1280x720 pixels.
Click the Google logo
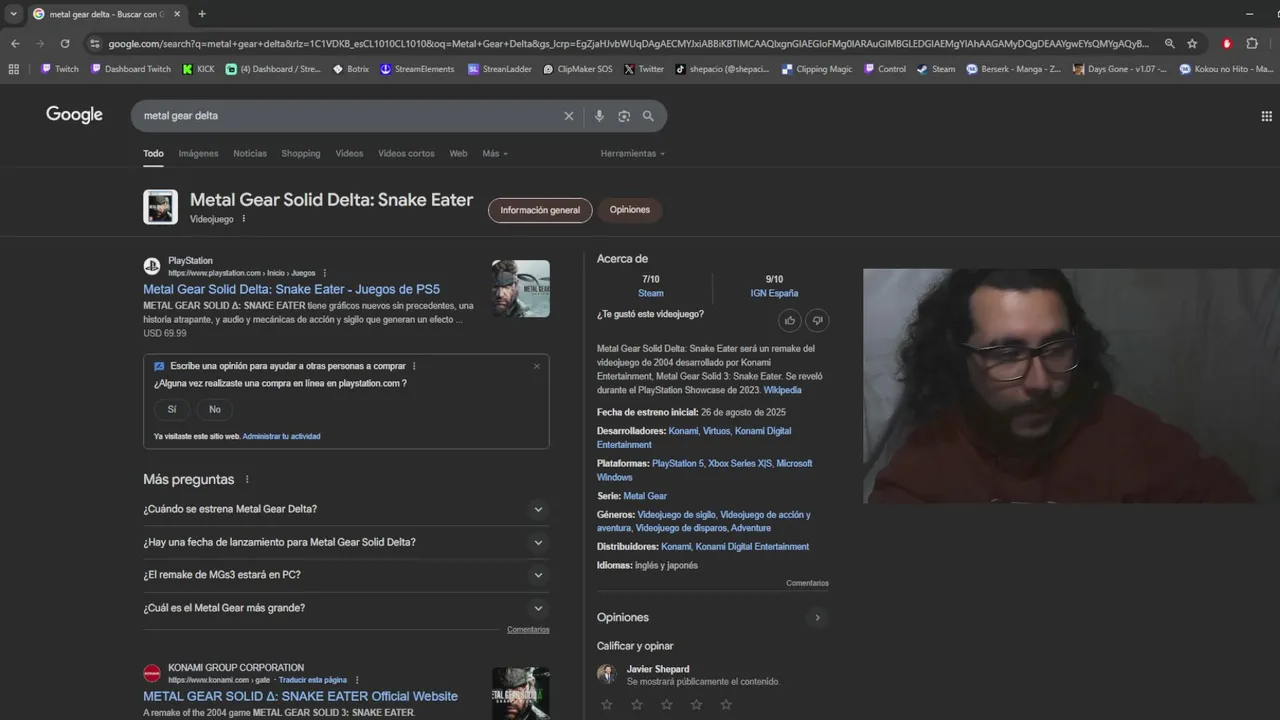click(x=74, y=115)
